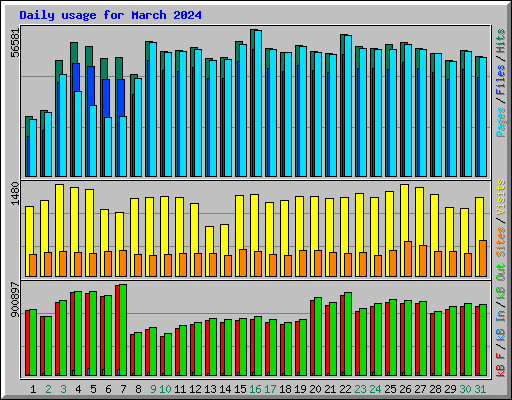
Task: Click the day 1 cyan pages bar
Action: 33,148
